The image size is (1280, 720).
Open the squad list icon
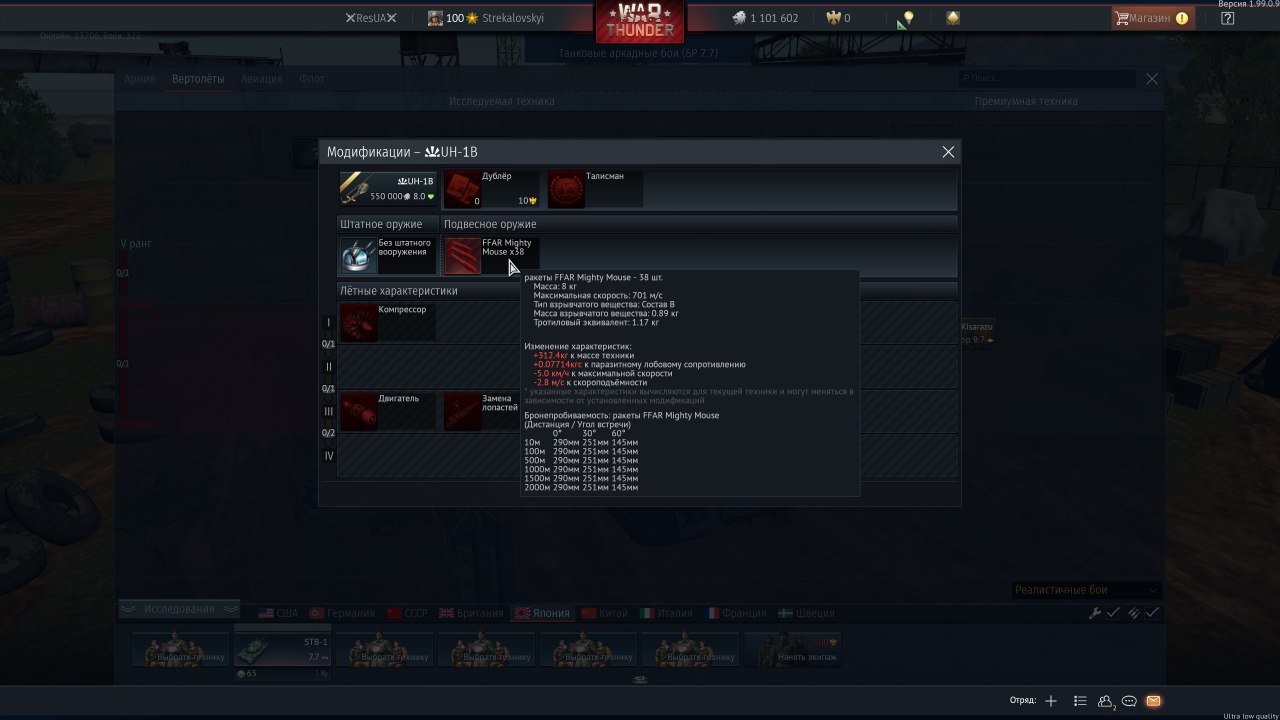(1080, 701)
